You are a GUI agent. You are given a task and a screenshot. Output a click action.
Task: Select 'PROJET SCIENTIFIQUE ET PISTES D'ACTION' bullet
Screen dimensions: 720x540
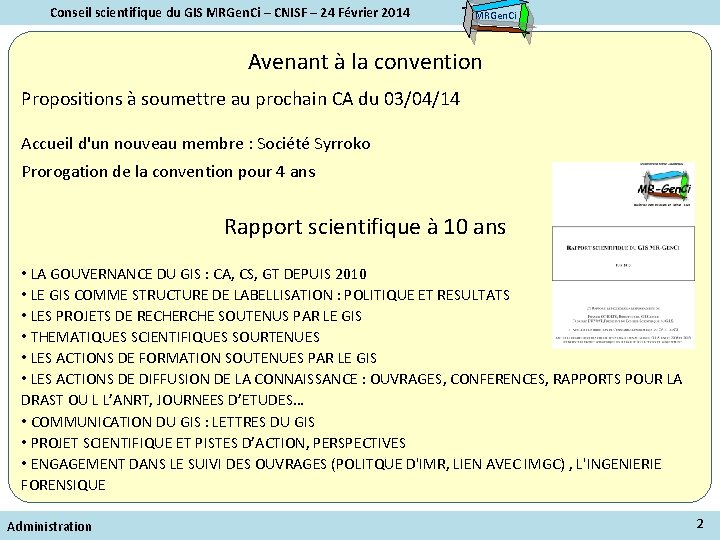pos(214,443)
